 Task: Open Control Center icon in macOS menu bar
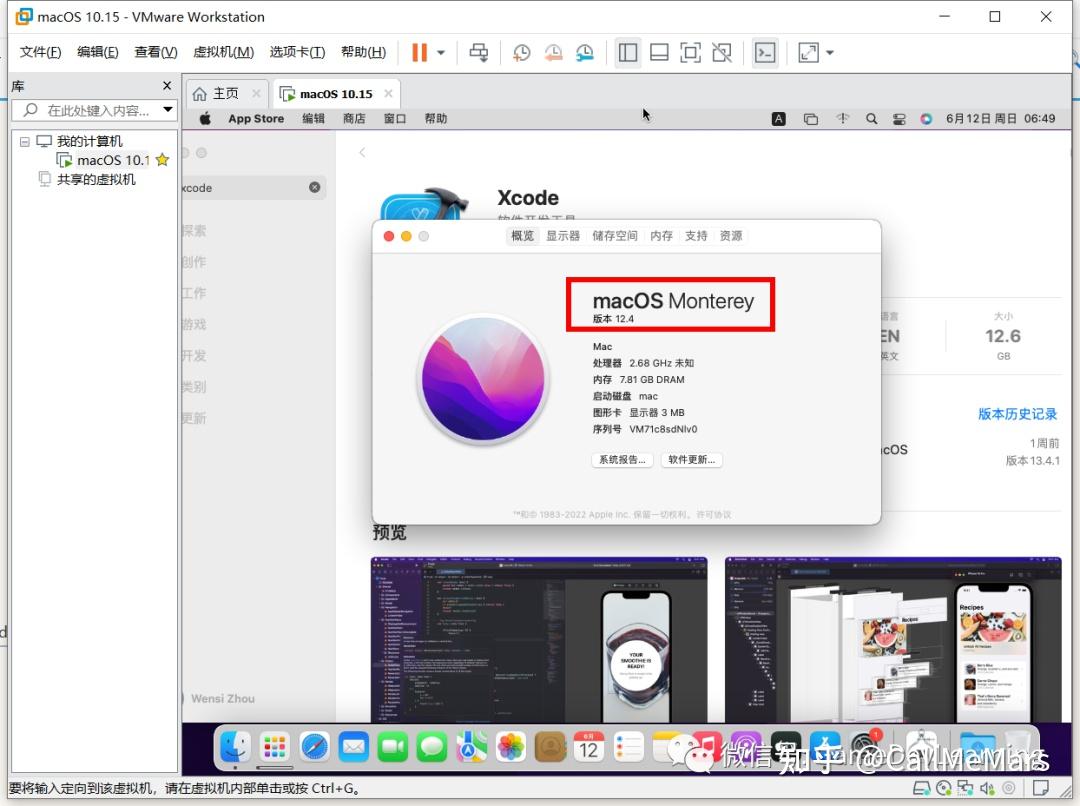click(899, 118)
